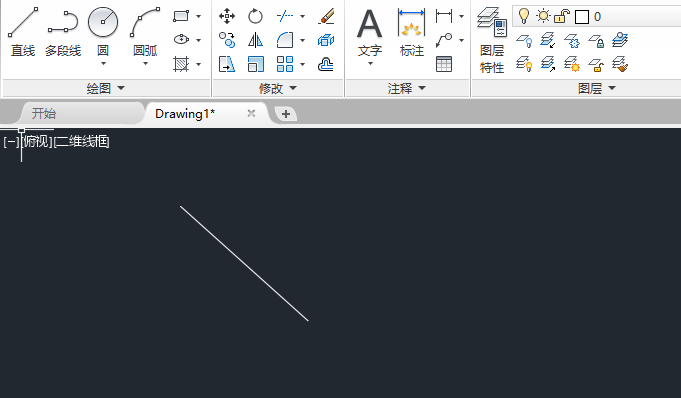Open the 文字 (Text) tool
This screenshot has width=681, height=398.
370,32
